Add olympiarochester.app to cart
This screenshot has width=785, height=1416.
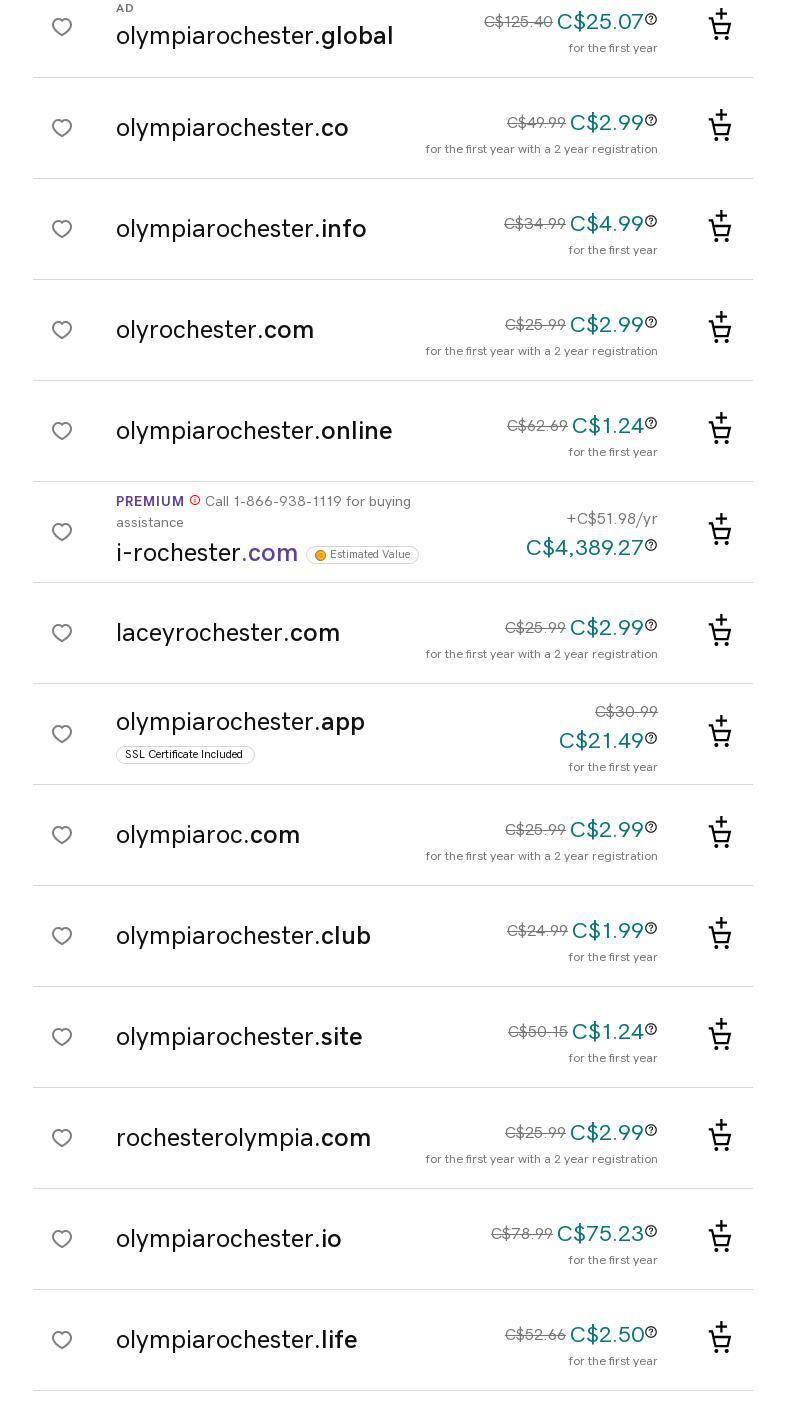click(x=720, y=733)
